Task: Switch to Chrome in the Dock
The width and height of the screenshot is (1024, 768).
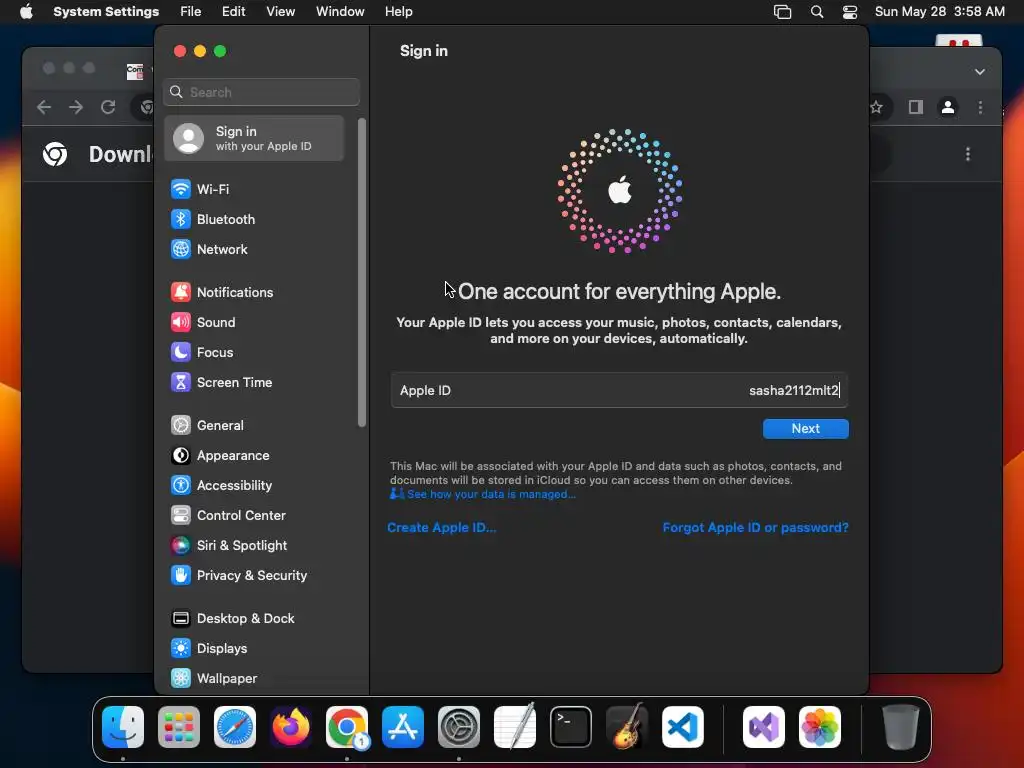Action: point(347,727)
